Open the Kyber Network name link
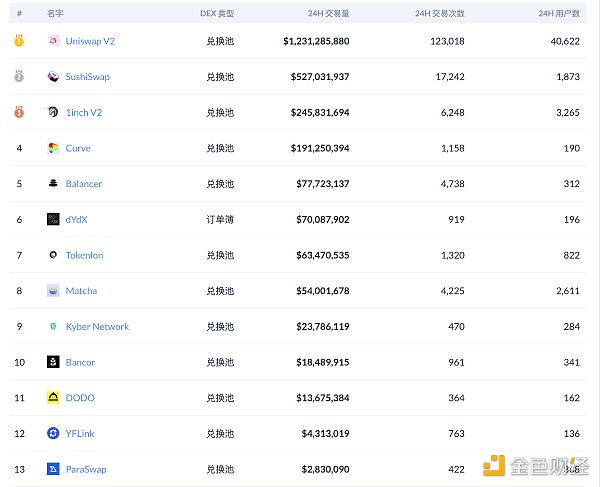 click(97, 326)
